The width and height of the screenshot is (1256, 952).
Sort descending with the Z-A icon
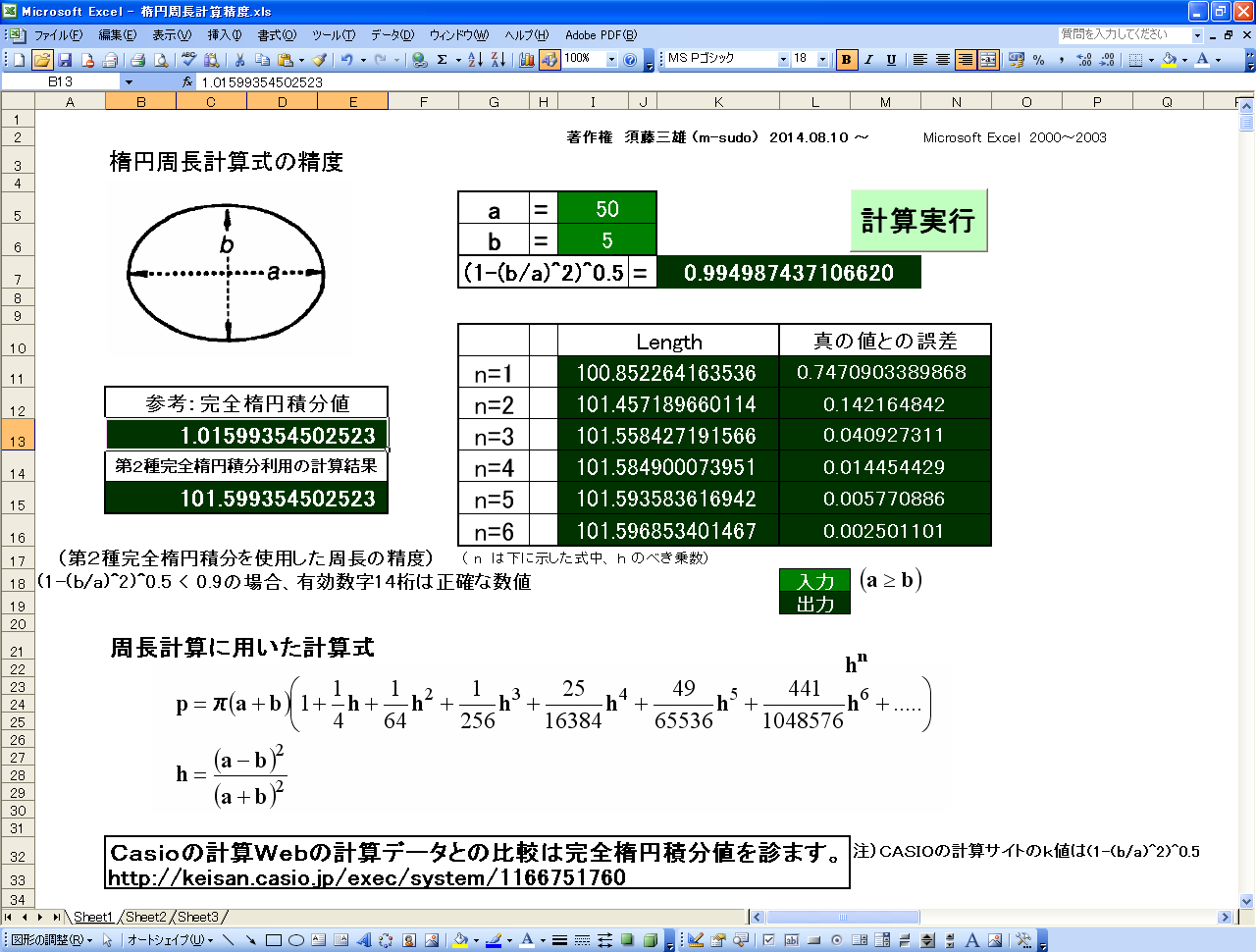tap(498, 60)
